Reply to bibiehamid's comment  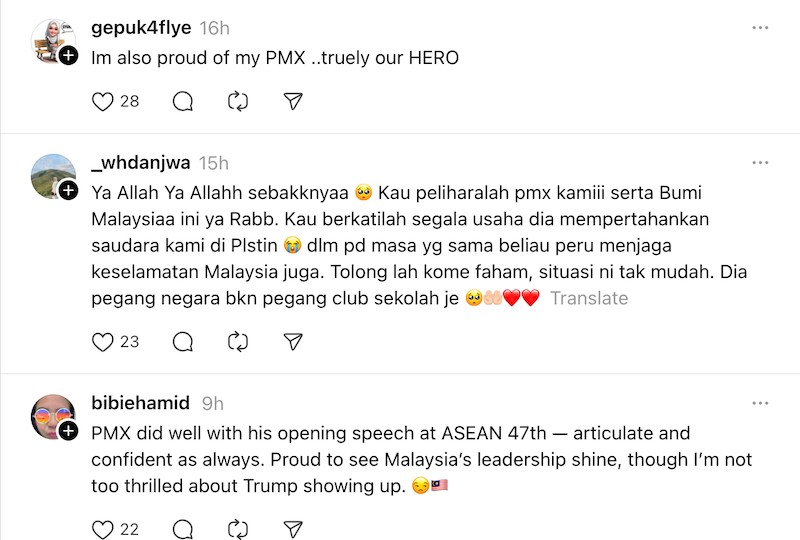183,529
